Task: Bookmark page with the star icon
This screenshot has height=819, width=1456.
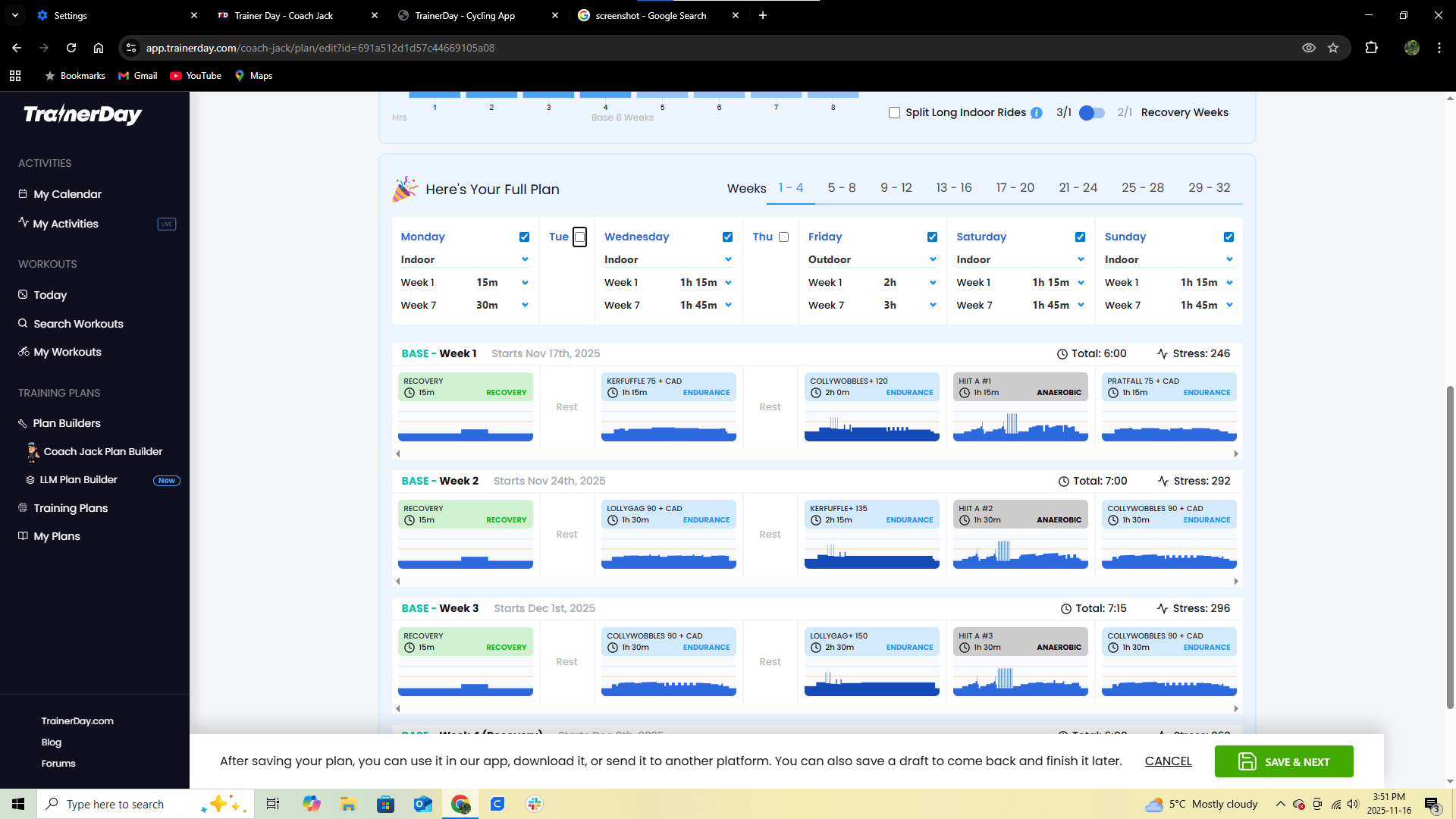Action: 1333,48
